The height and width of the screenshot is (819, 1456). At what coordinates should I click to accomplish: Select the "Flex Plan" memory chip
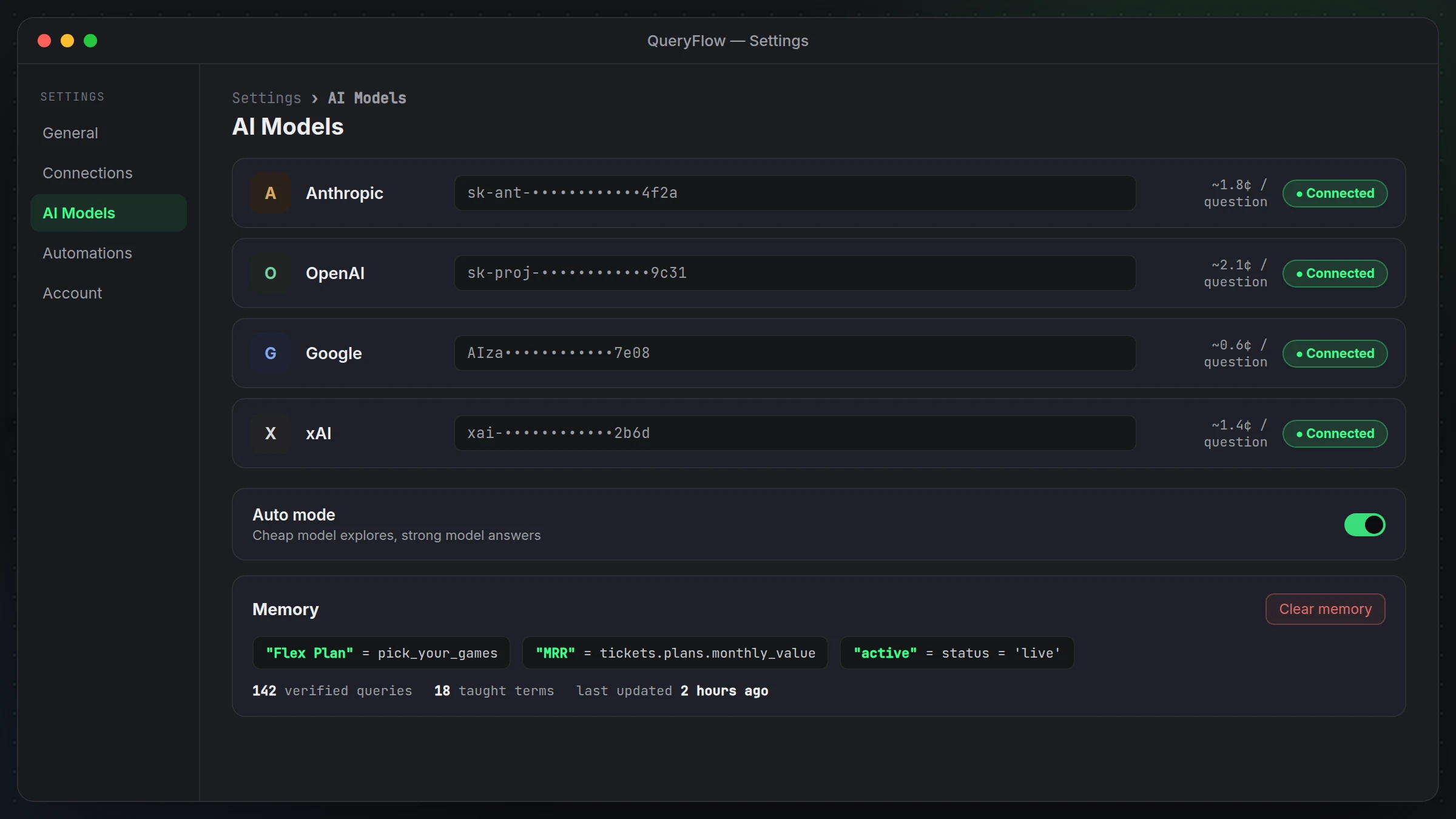pos(382,653)
